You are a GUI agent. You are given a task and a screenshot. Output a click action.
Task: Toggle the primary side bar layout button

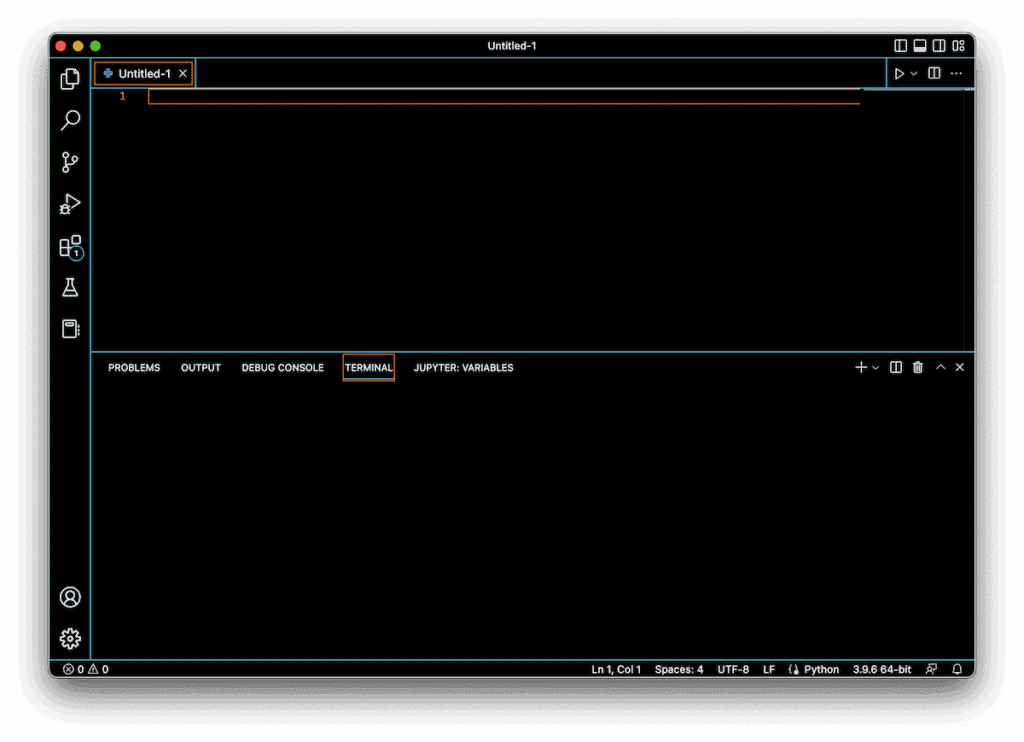[901, 46]
